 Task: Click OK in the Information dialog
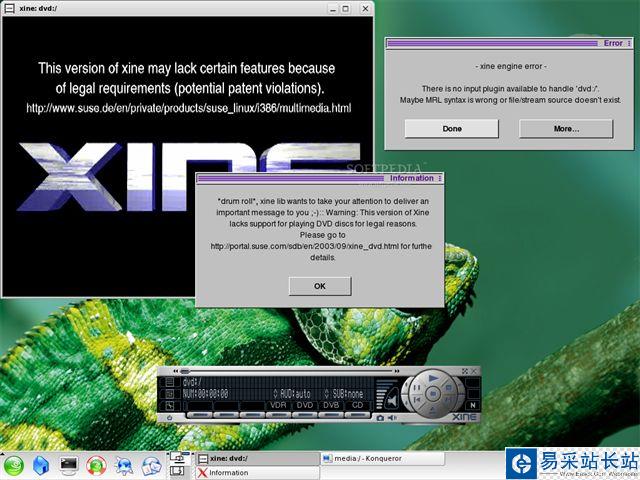[x=320, y=286]
